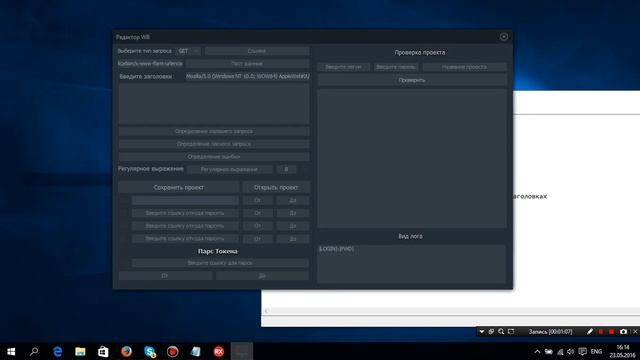Open the volume tray icon

click(571, 351)
